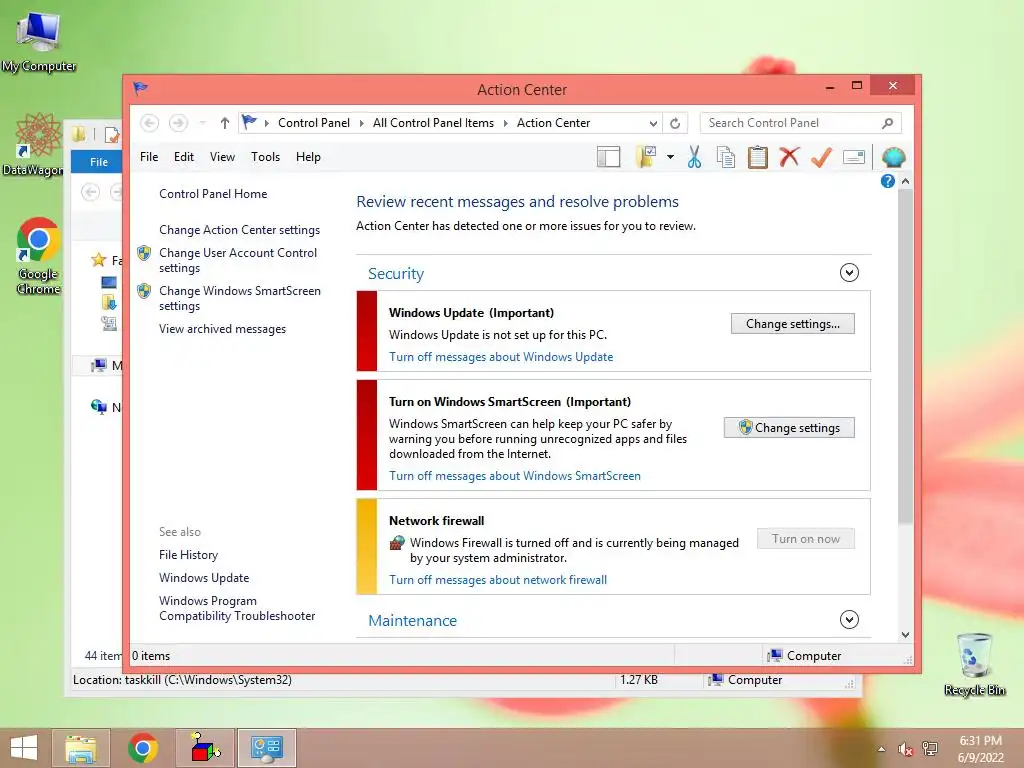Turn off messages about Windows Update
The width and height of the screenshot is (1024, 768).
(501, 357)
